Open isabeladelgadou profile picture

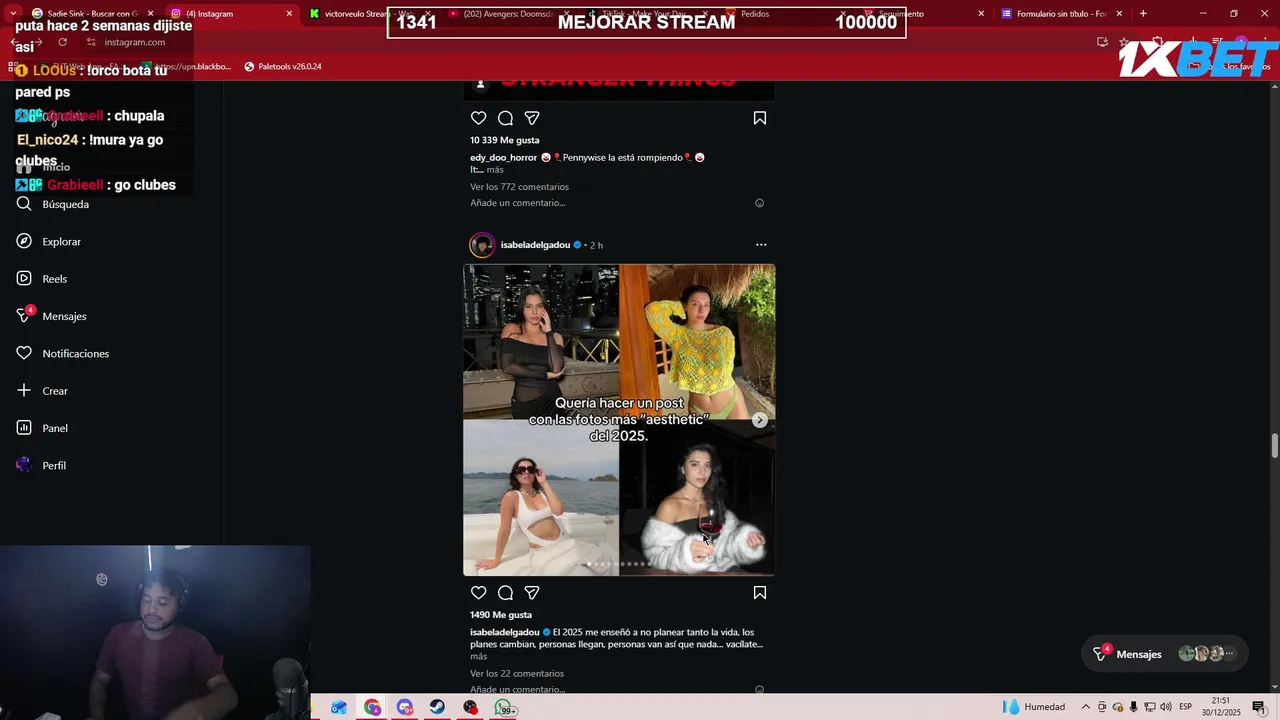(482, 245)
